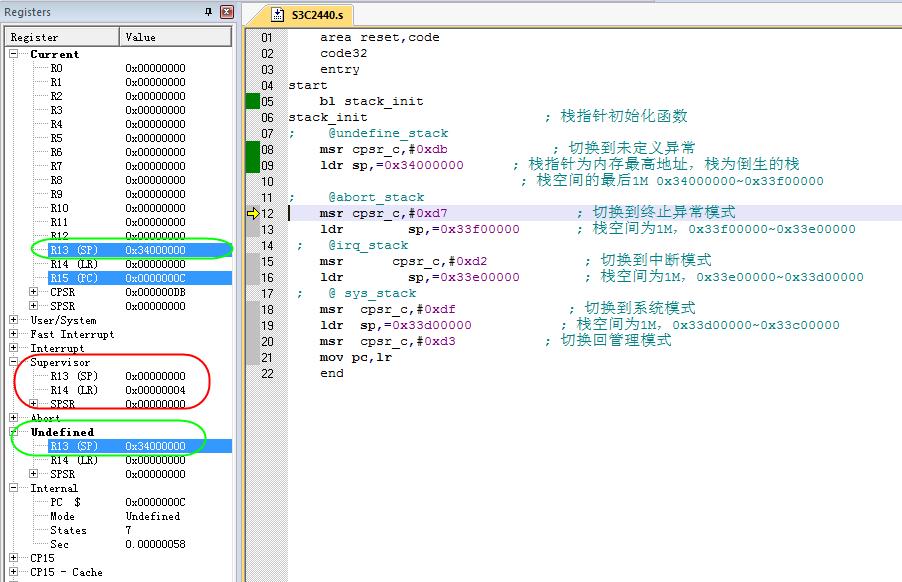This screenshot has width=902, height=582.
Task: Expand the Abort register group
Action: pyautogui.click(x=15, y=418)
